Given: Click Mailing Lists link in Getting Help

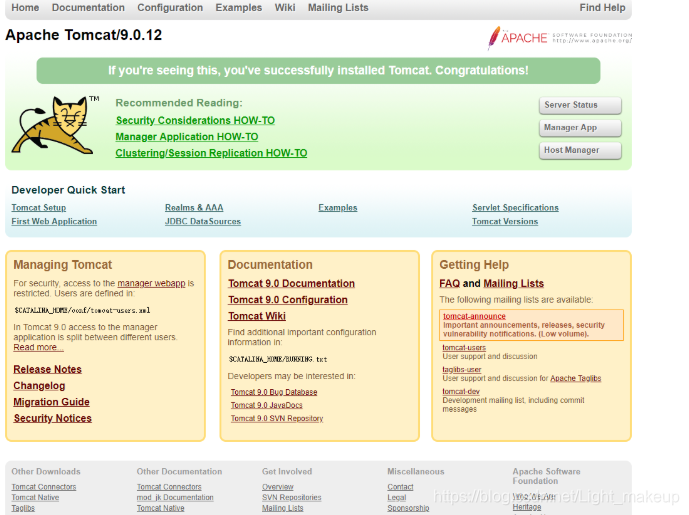Looking at the screenshot, I should click(514, 283).
